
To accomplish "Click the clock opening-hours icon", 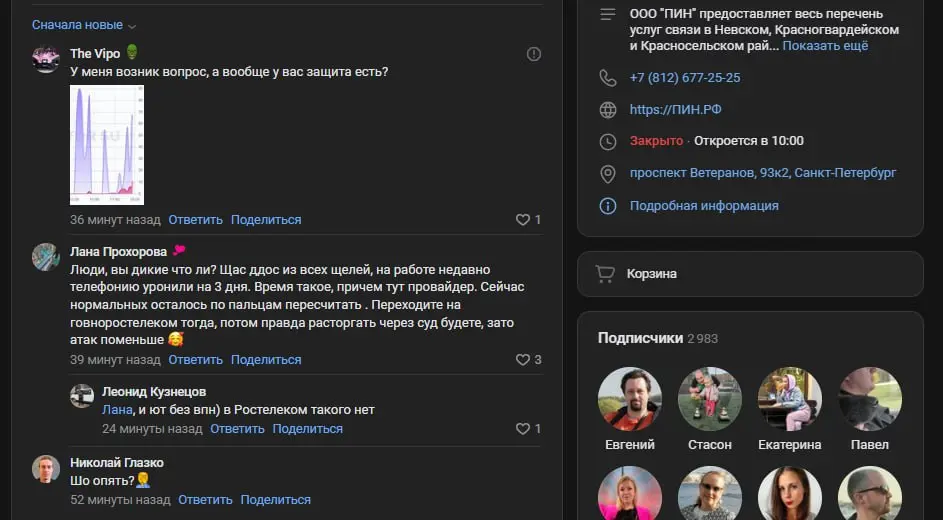I will point(608,142).
